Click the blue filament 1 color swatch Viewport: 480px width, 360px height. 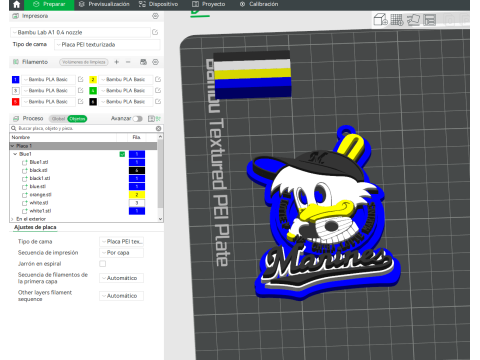(16, 79)
